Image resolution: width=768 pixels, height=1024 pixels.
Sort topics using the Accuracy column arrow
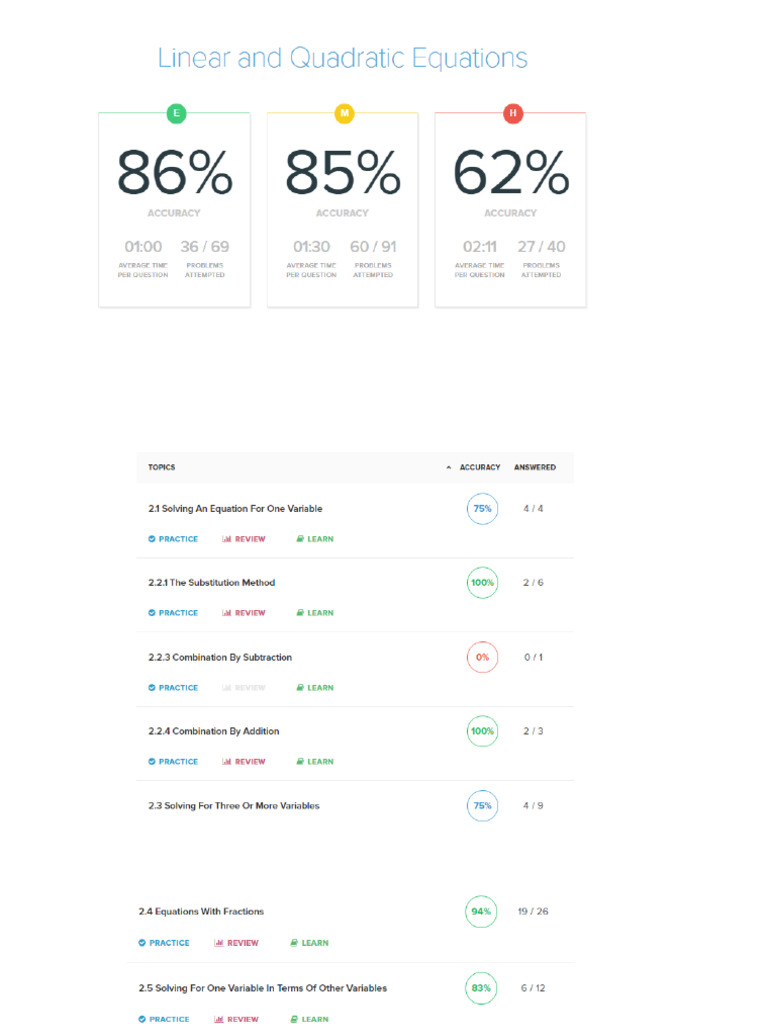coord(449,467)
